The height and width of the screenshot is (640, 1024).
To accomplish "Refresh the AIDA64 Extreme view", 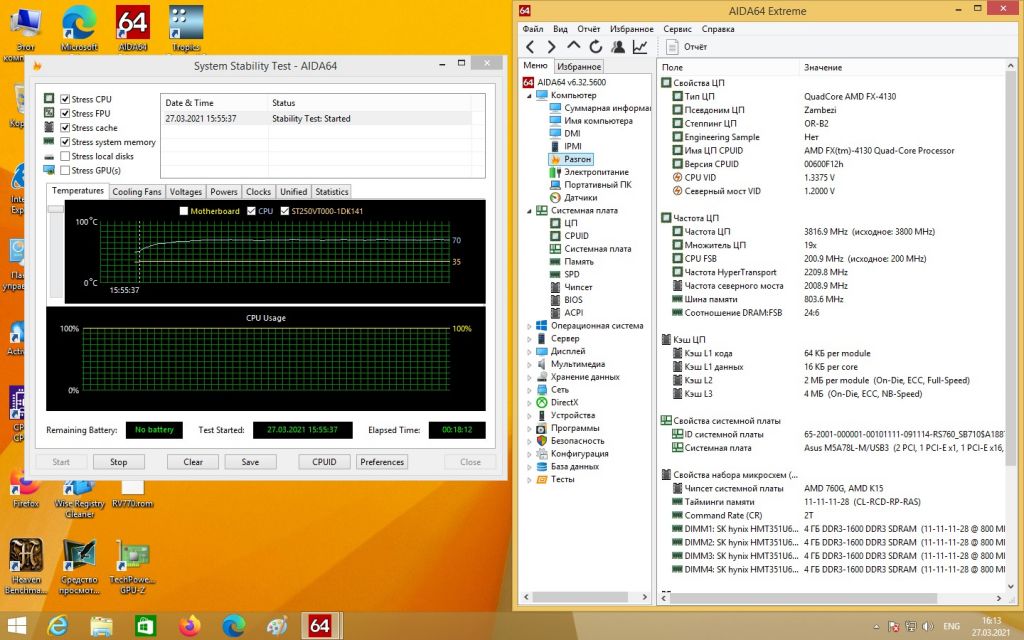I will point(596,47).
